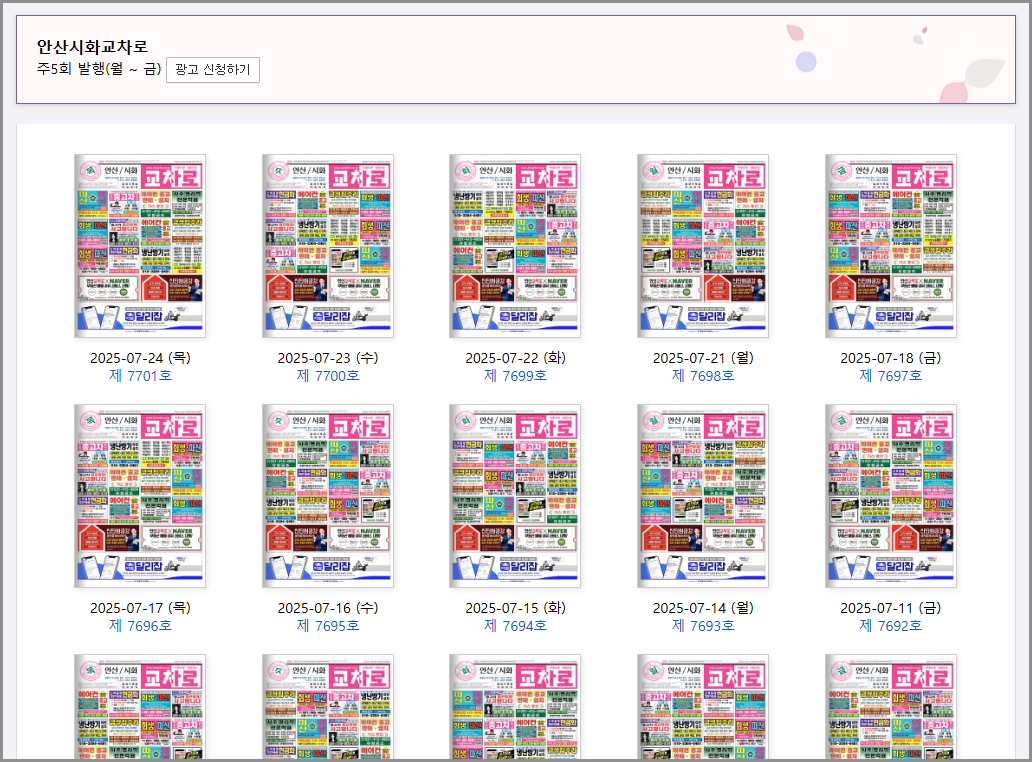This screenshot has height=762, width=1032.
Task: Open issue link 제 7693호
Action: pos(703,626)
